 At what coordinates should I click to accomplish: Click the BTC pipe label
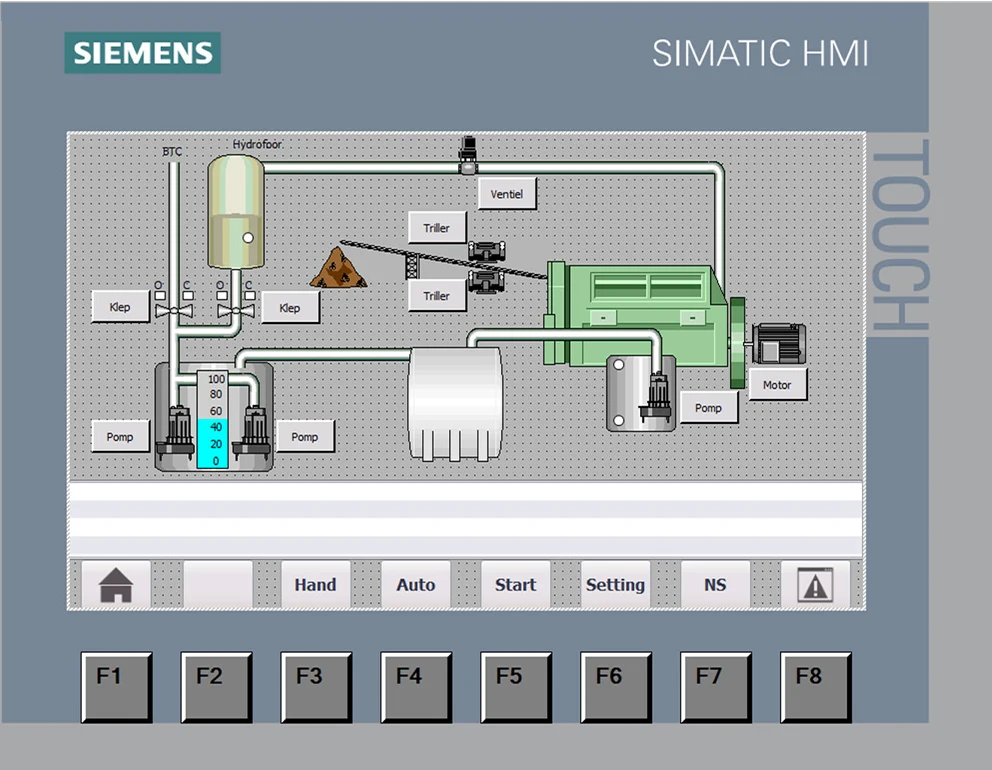point(172,152)
